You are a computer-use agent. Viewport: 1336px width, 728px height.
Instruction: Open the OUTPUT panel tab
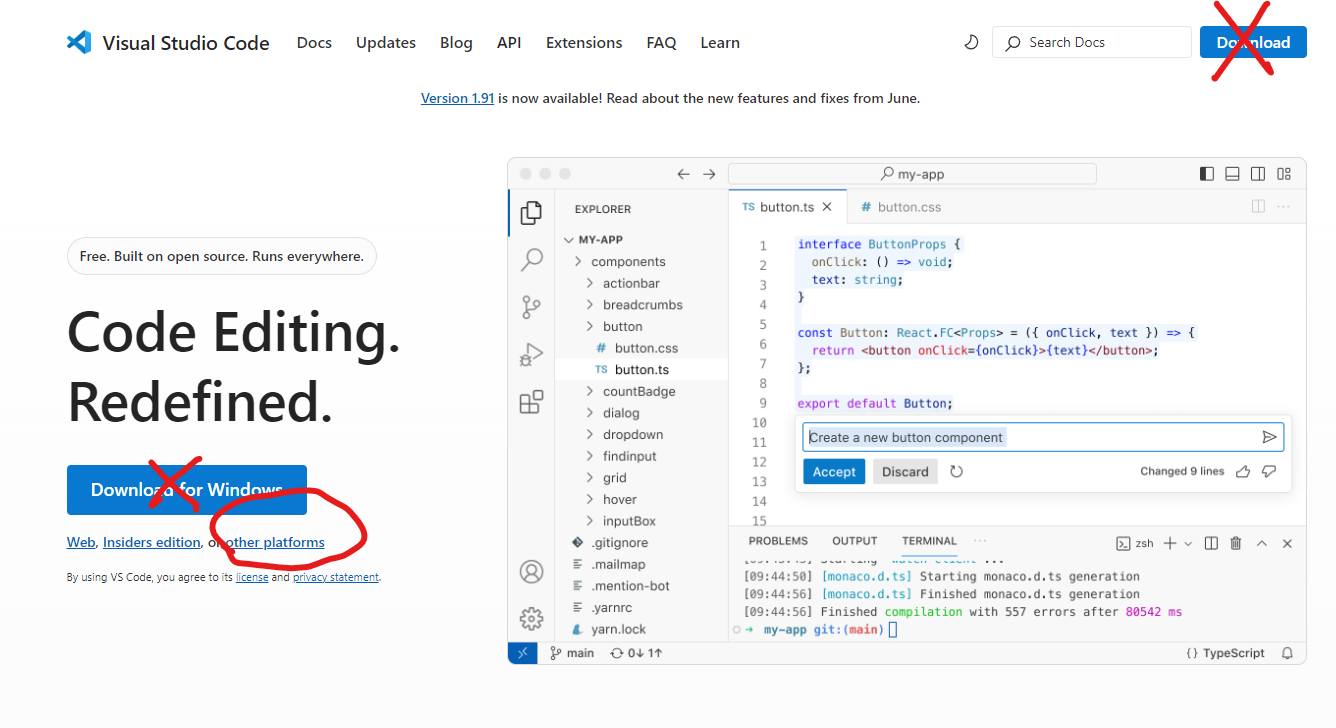tap(854, 541)
